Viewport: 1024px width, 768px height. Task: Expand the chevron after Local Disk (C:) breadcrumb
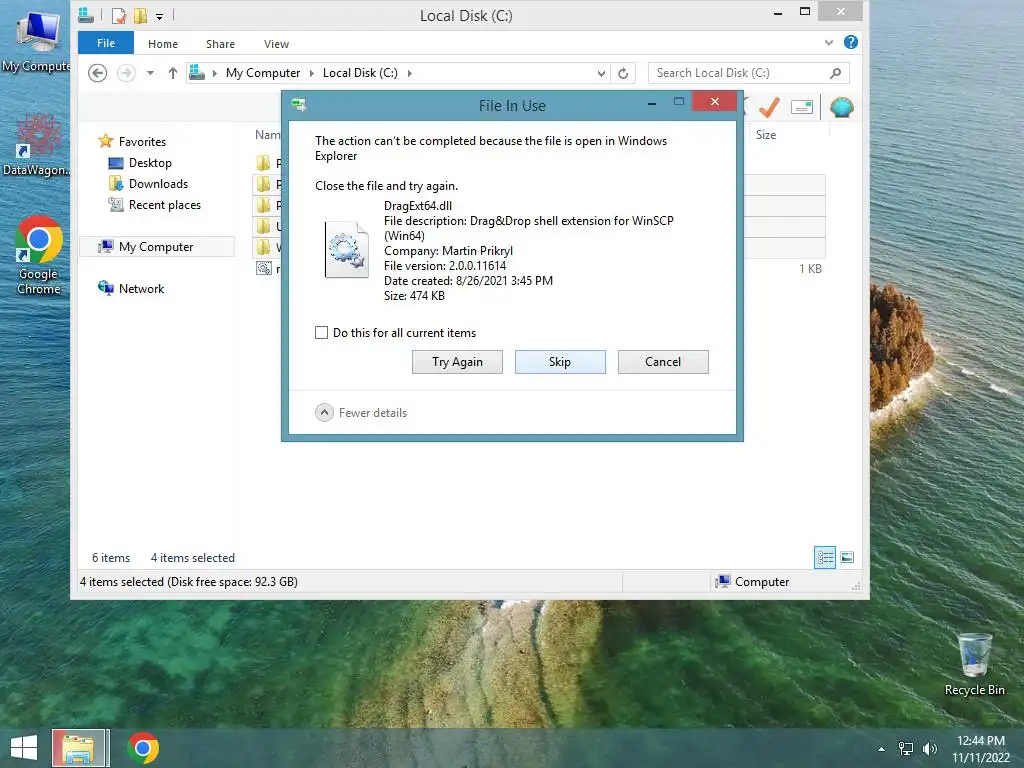point(409,73)
